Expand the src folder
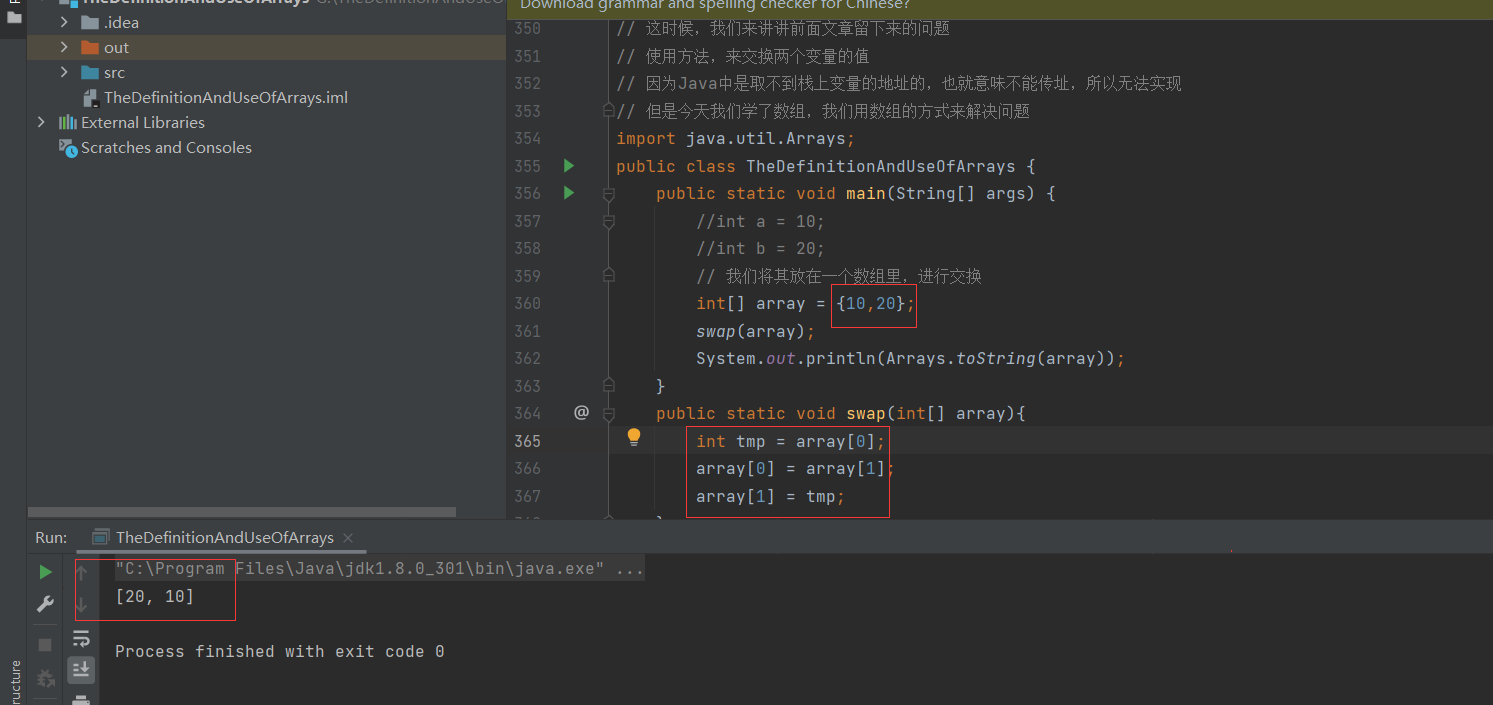This screenshot has width=1493, height=705. coord(64,72)
